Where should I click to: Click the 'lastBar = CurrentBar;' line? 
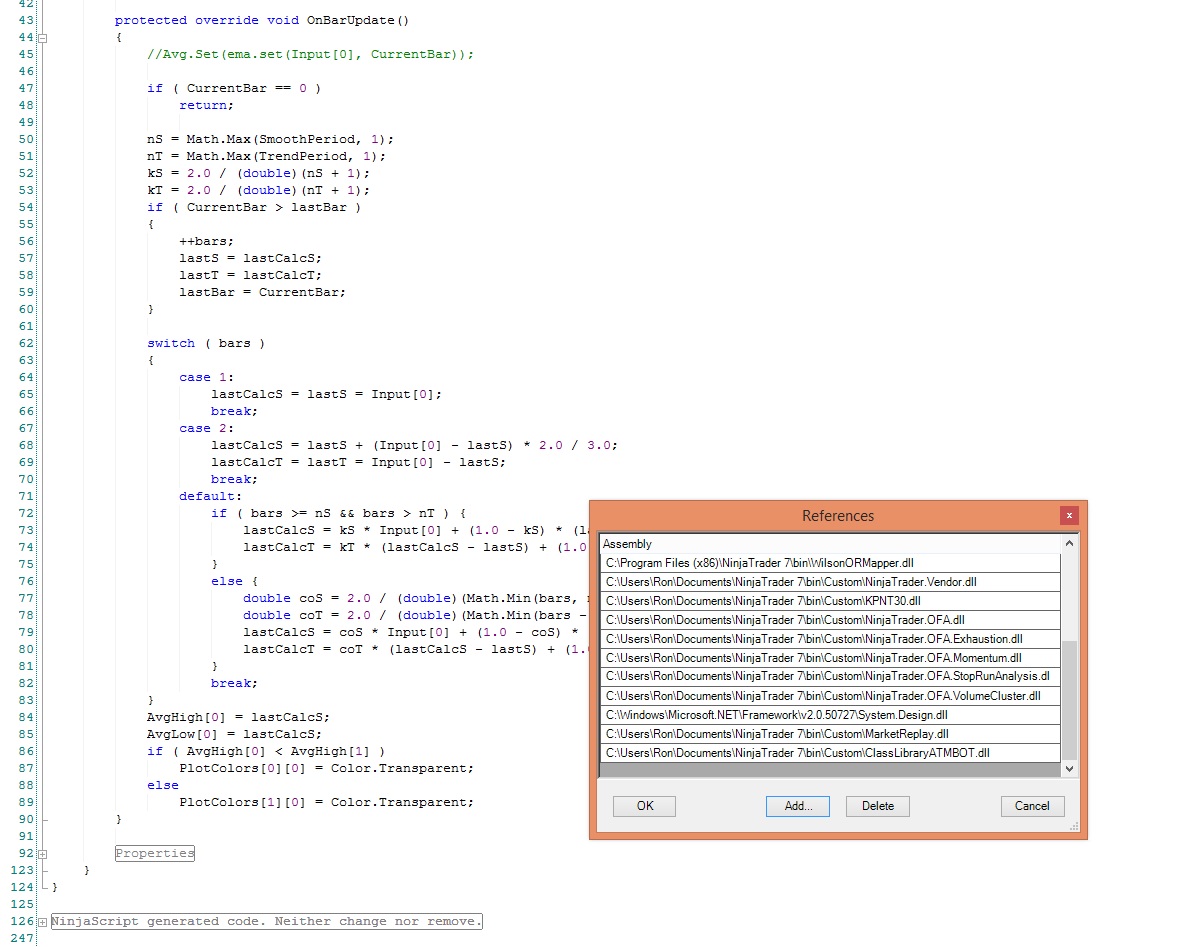(262, 292)
